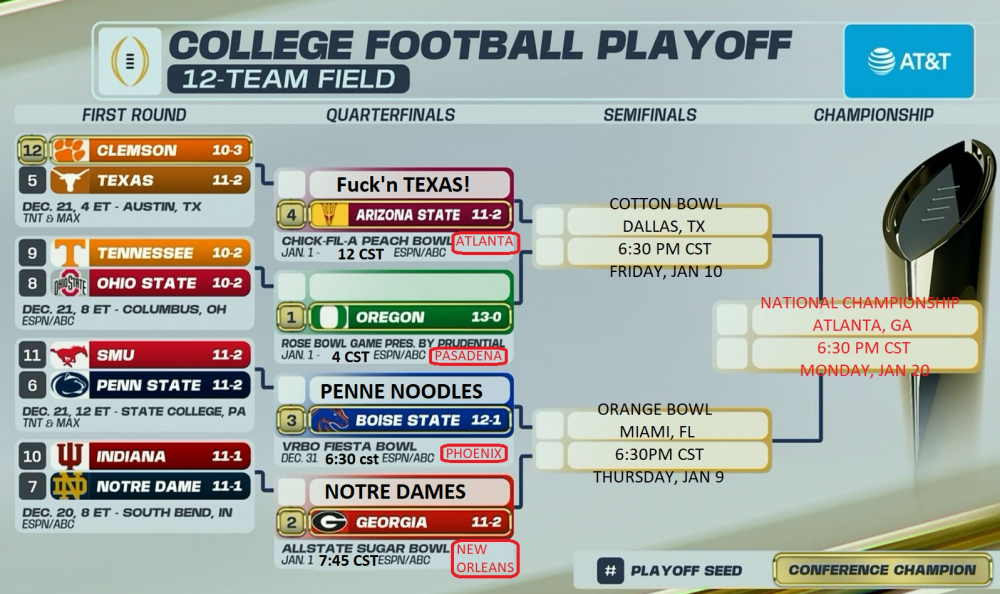Image resolution: width=1000 pixels, height=594 pixels.
Task: Click the Notre Dame logo
Action: tap(70, 487)
